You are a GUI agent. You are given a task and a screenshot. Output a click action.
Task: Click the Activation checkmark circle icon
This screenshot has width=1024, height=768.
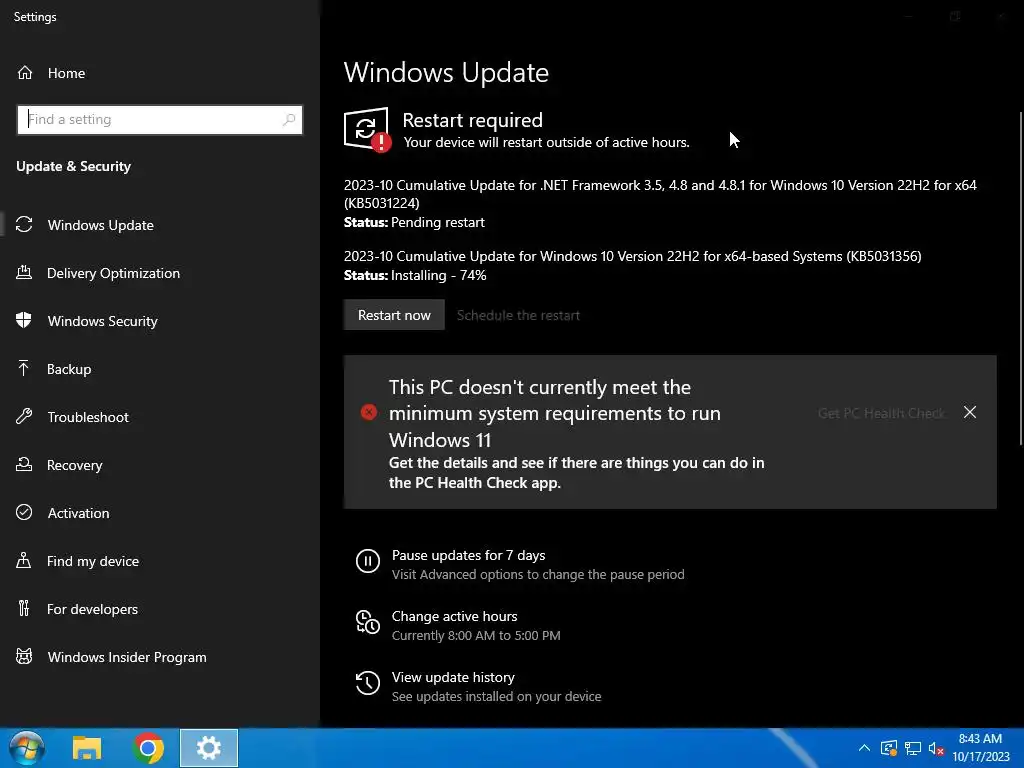tap(24, 513)
